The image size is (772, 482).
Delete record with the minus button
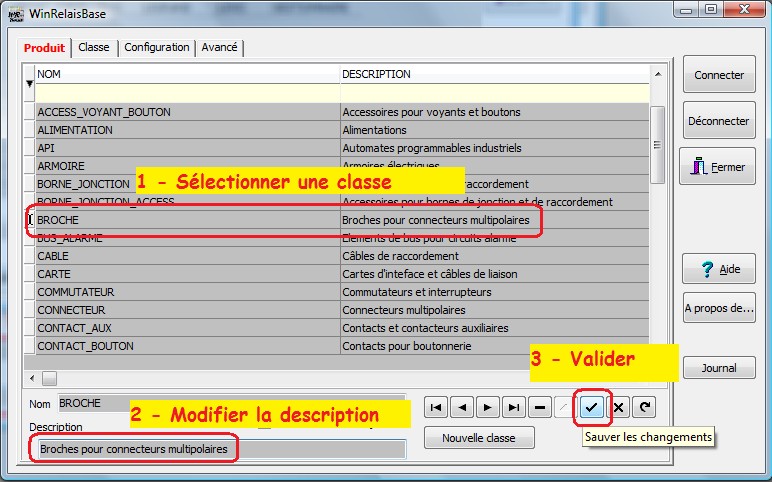(539, 407)
